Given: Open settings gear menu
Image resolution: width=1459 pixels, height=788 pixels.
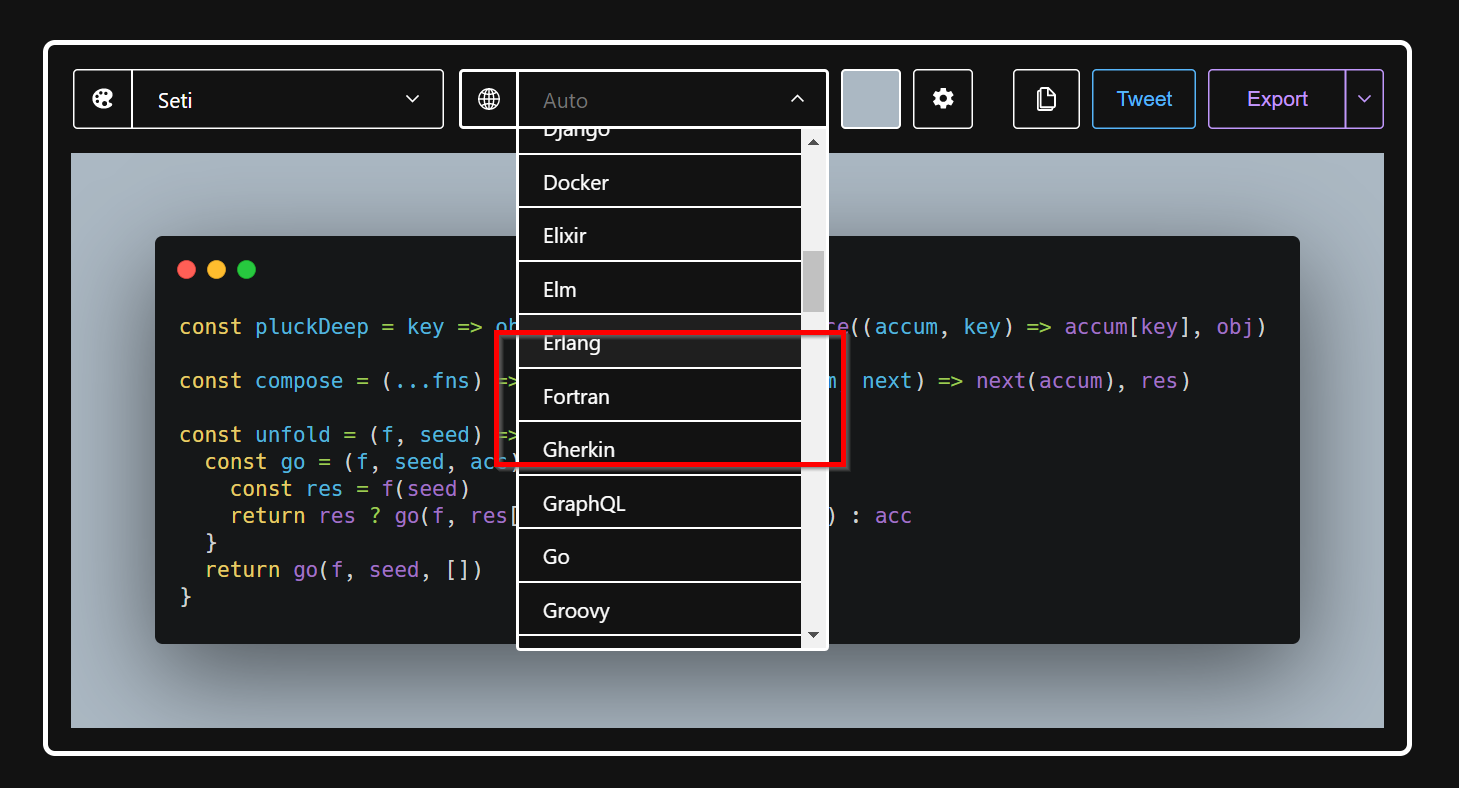Looking at the screenshot, I should (943, 99).
